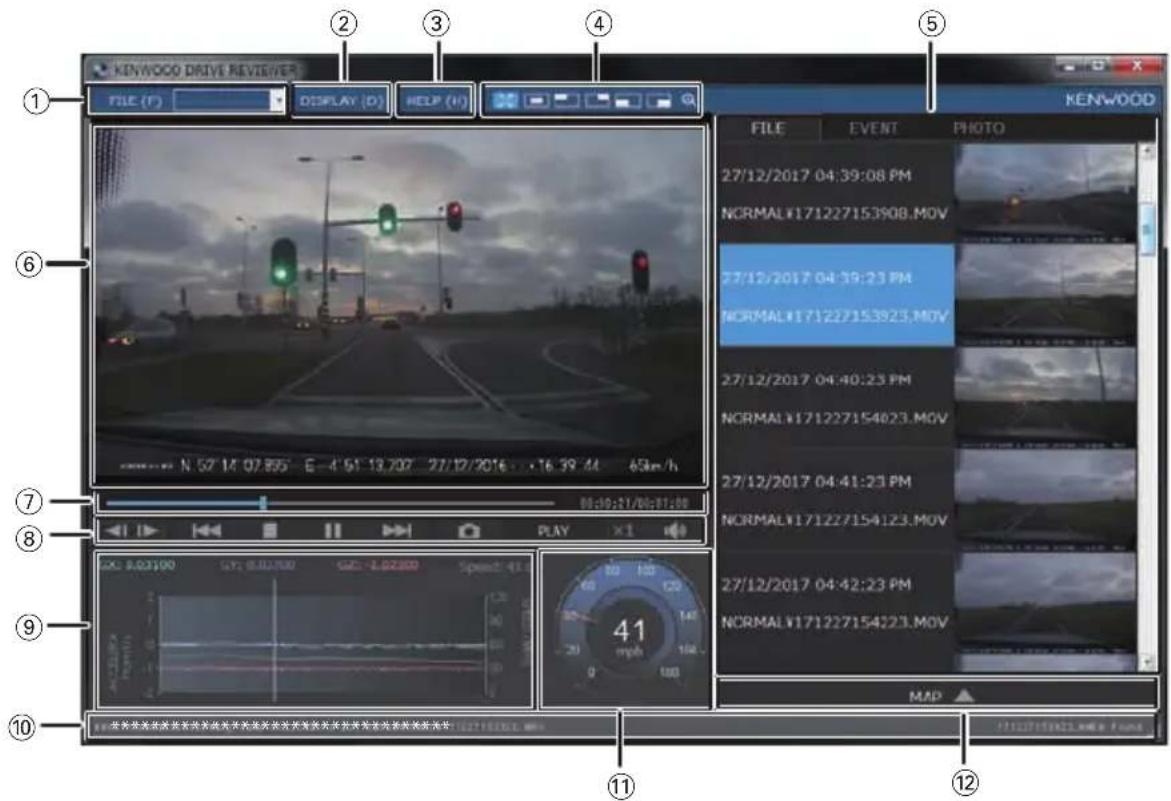
Task: Pause the video
Action: pyautogui.click(x=332, y=531)
